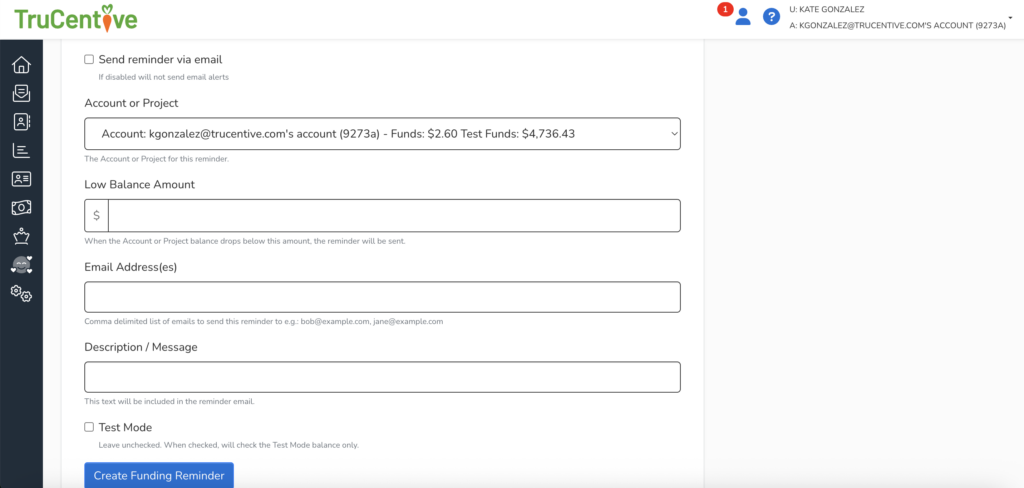Check the Test Mode checkbox

pyautogui.click(x=89, y=427)
